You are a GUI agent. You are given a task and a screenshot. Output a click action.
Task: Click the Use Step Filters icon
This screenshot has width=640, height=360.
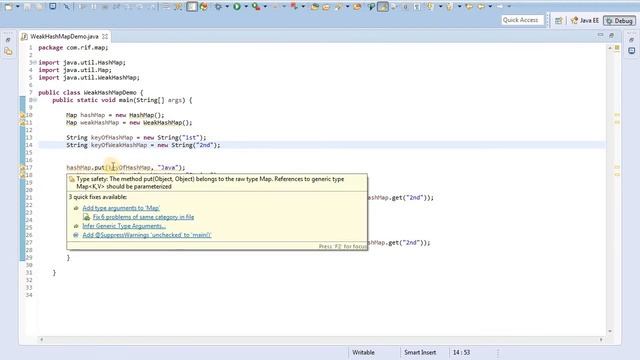pyautogui.click(x=178, y=7)
